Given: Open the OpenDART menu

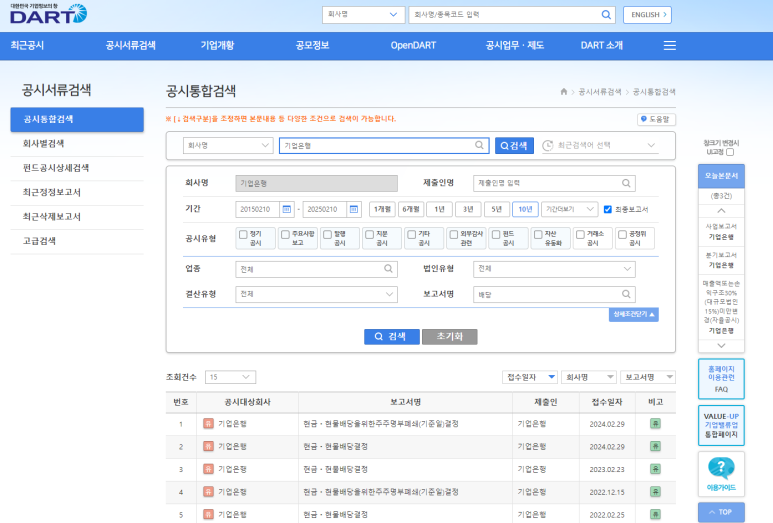Looking at the screenshot, I should pos(413,46).
